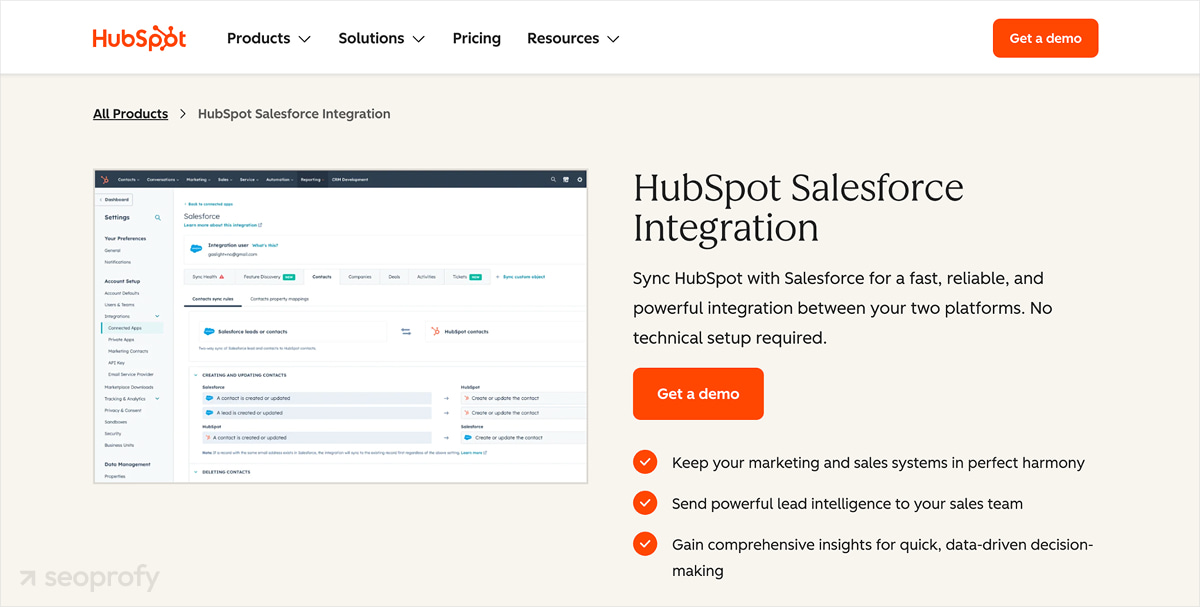The height and width of the screenshot is (607, 1200).
Task: Follow the All Products breadcrumb link
Action: (130, 114)
